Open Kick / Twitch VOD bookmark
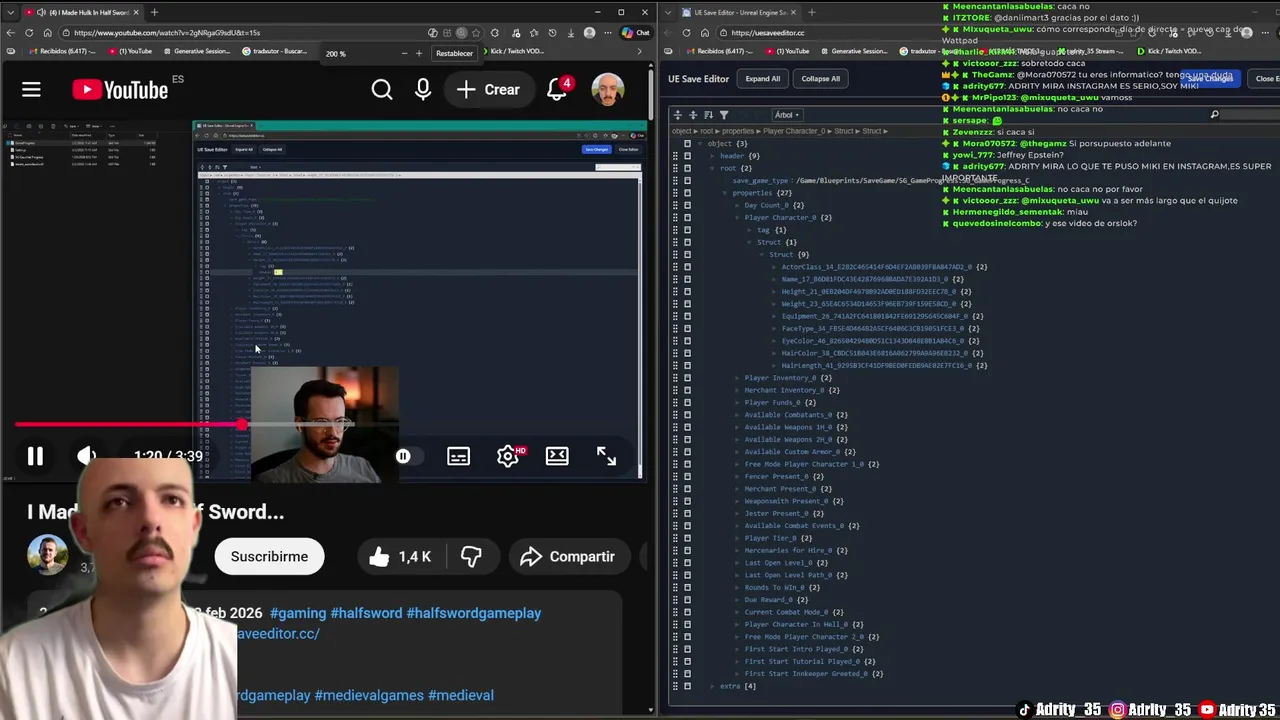Image resolution: width=1280 pixels, height=720 pixels. [x=512, y=51]
